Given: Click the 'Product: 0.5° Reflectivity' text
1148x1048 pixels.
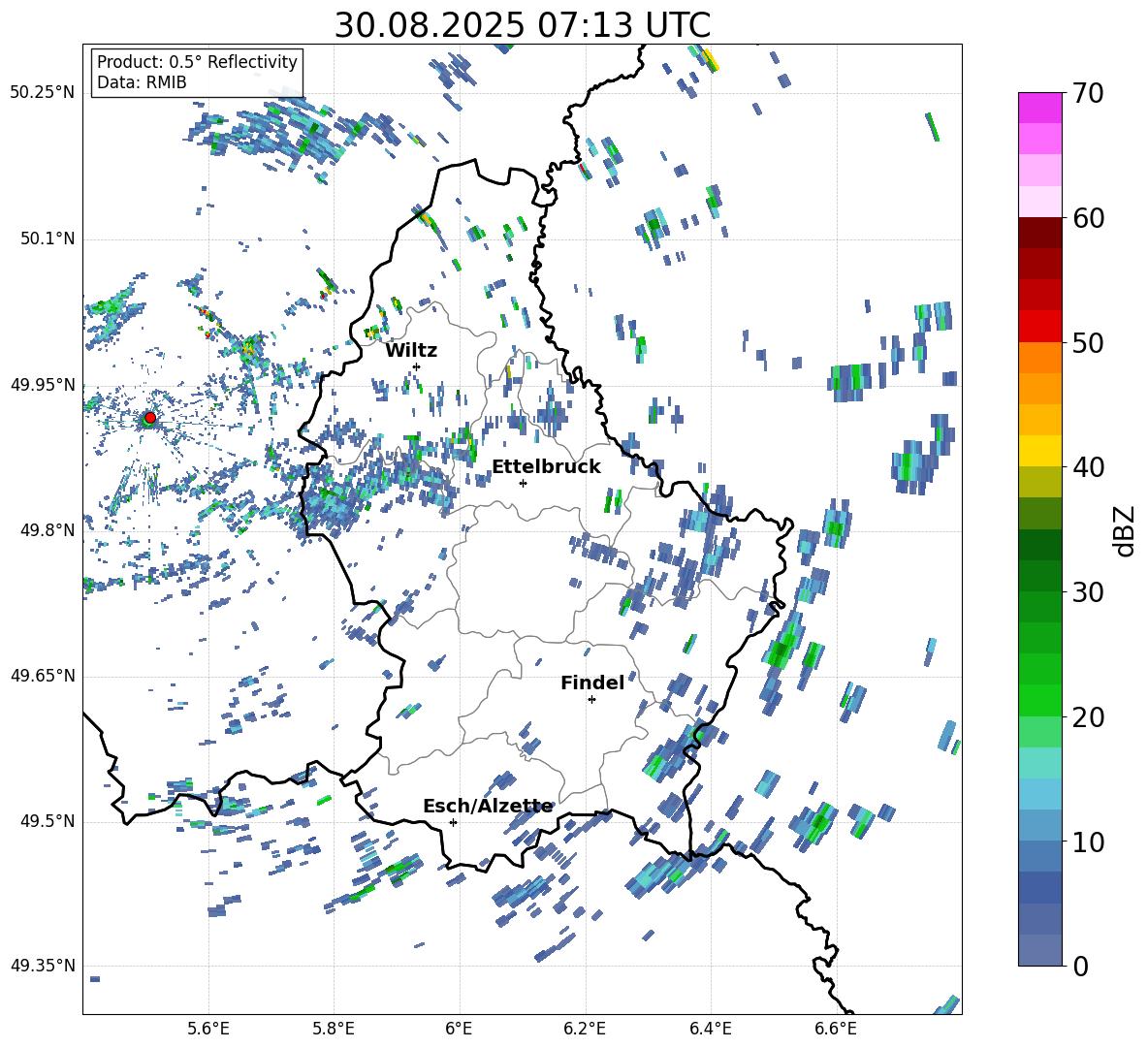Looking at the screenshot, I should (x=197, y=62).
